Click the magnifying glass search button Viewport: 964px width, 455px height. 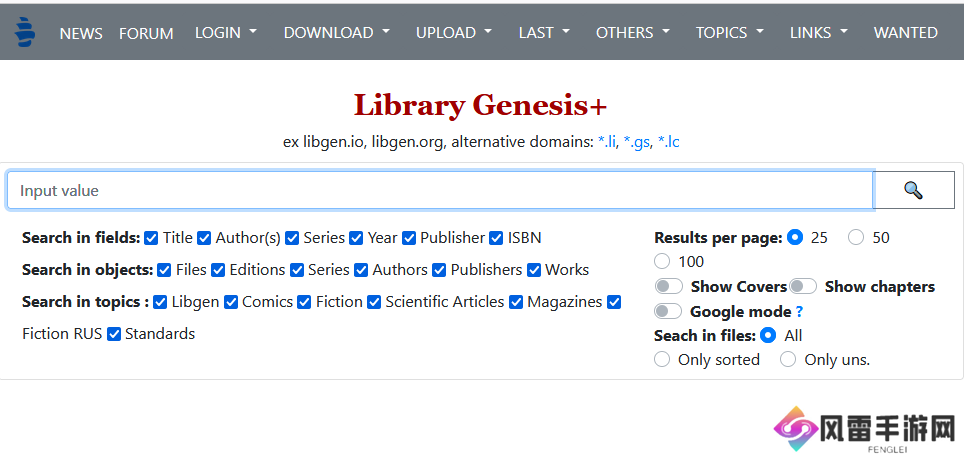(x=914, y=190)
